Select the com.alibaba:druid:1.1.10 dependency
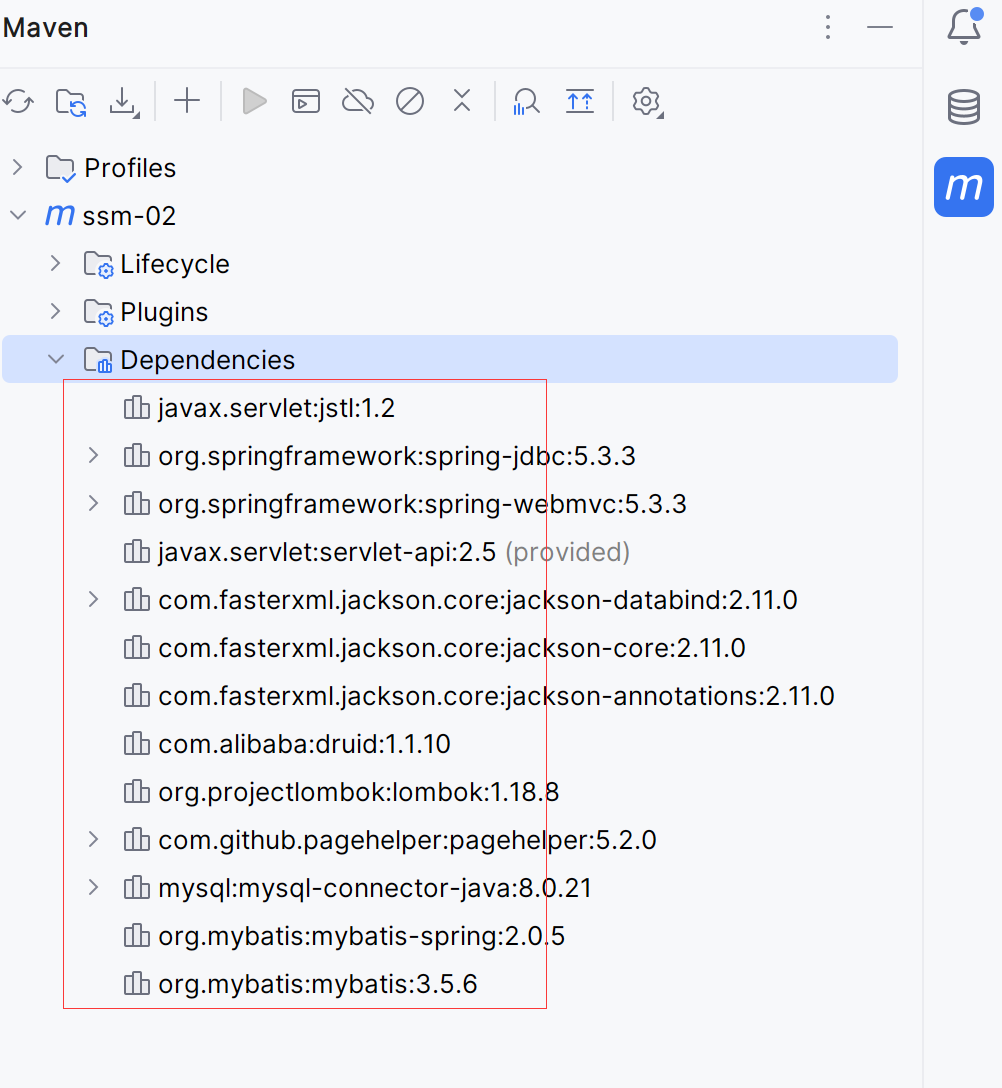The height and width of the screenshot is (1088, 1002). 304,744
